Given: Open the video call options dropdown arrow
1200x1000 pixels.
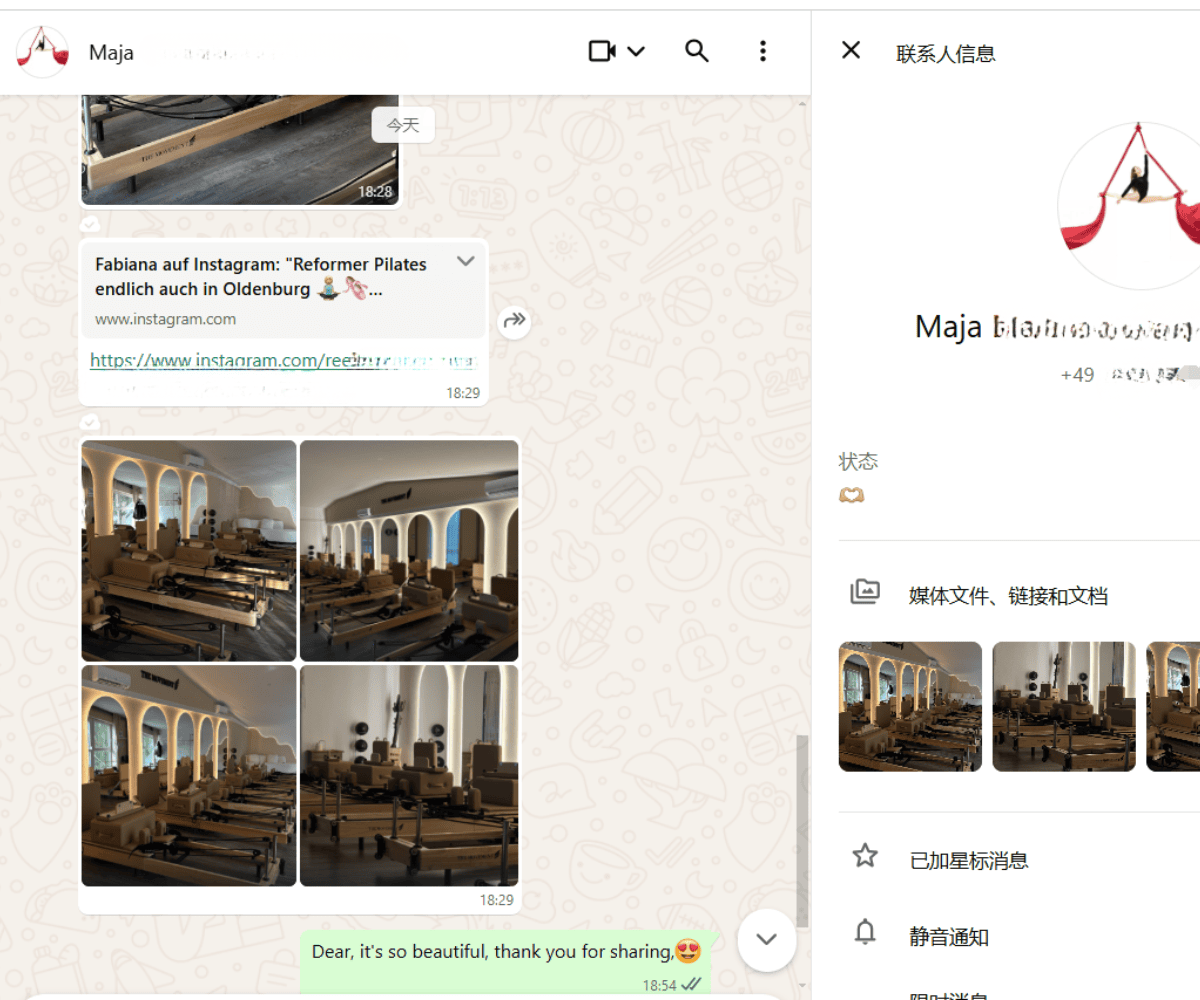Looking at the screenshot, I should point(636,51).
